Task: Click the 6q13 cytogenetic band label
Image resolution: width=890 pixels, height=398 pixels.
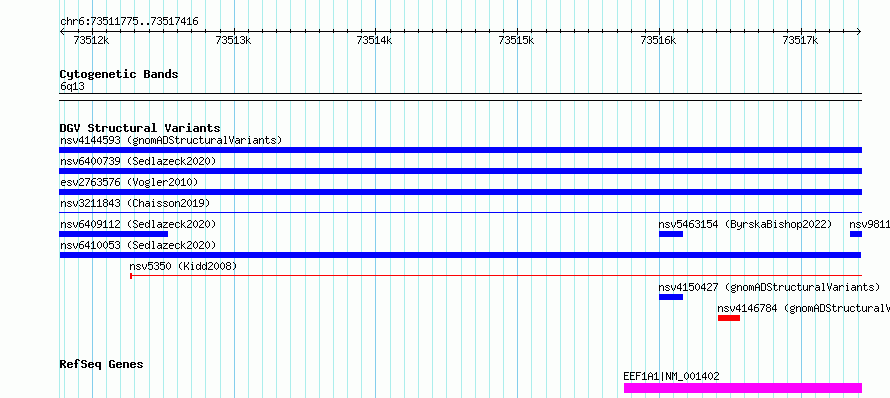Action: click(72, 86)
